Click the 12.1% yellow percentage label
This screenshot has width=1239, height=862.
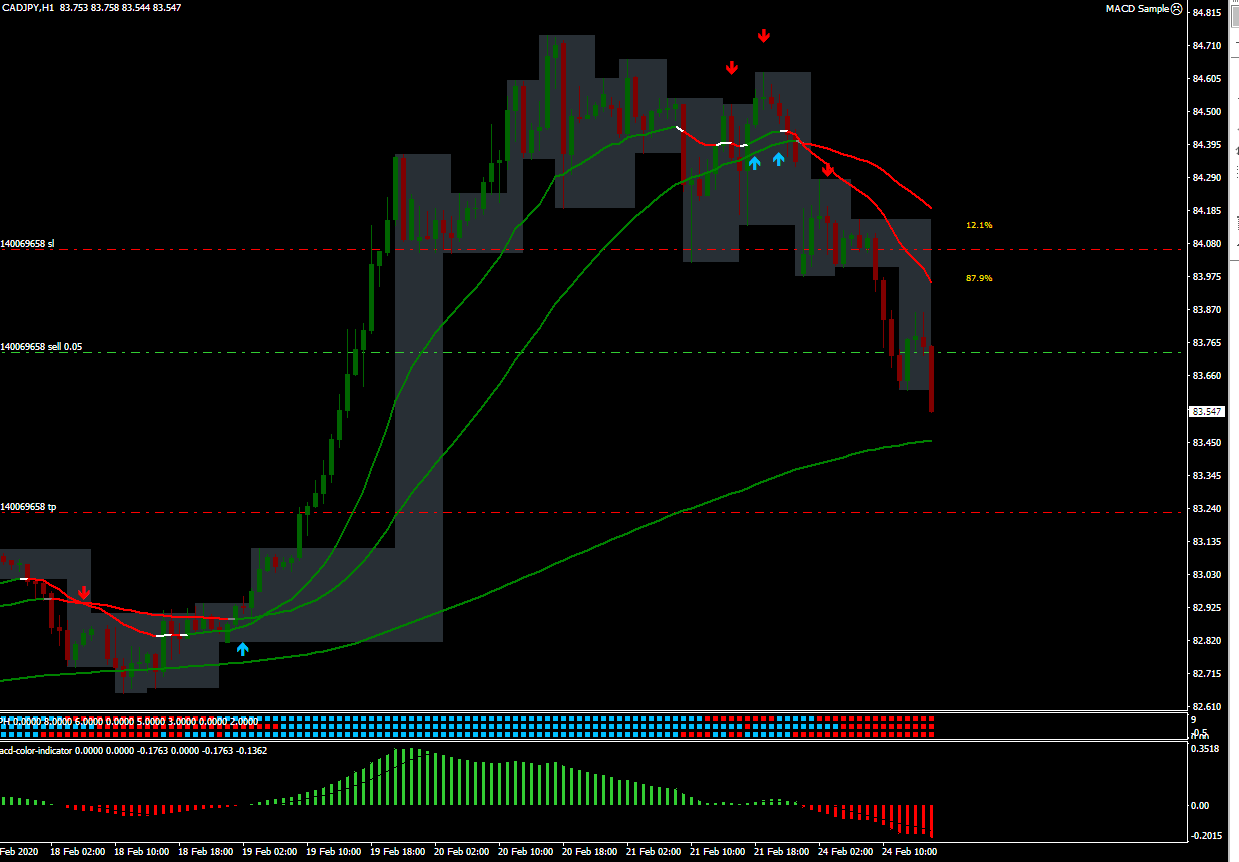click(x=979, y=225)
